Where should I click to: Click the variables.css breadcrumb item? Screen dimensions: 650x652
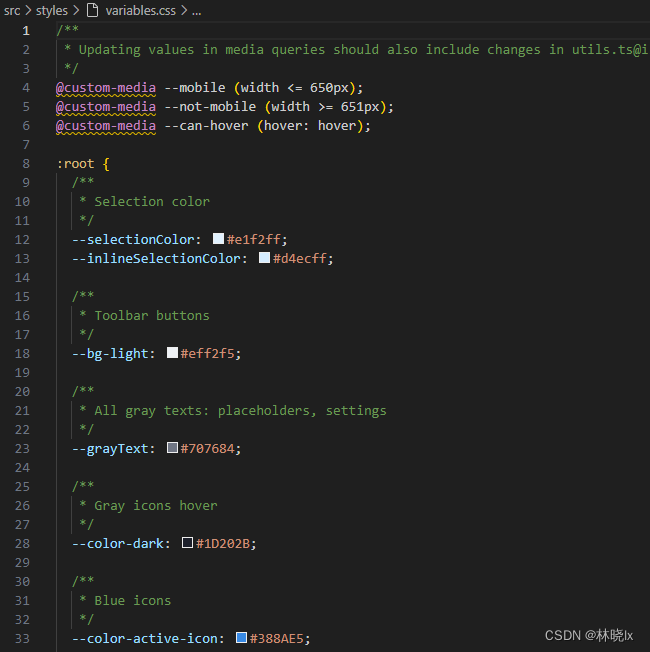click(x=140, y=10)
